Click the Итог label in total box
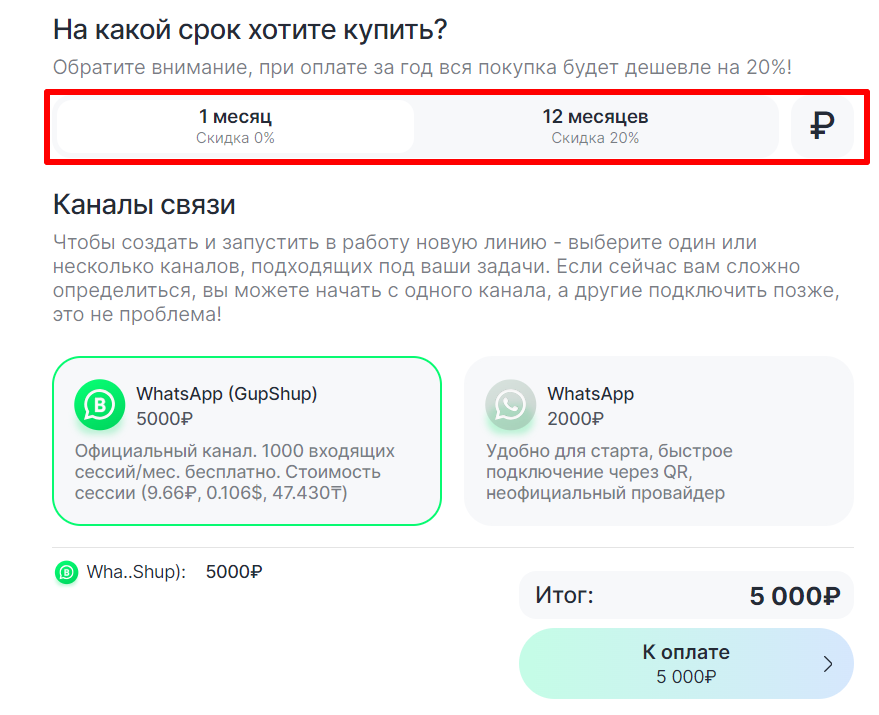879x715 pixels. [564, 596]
